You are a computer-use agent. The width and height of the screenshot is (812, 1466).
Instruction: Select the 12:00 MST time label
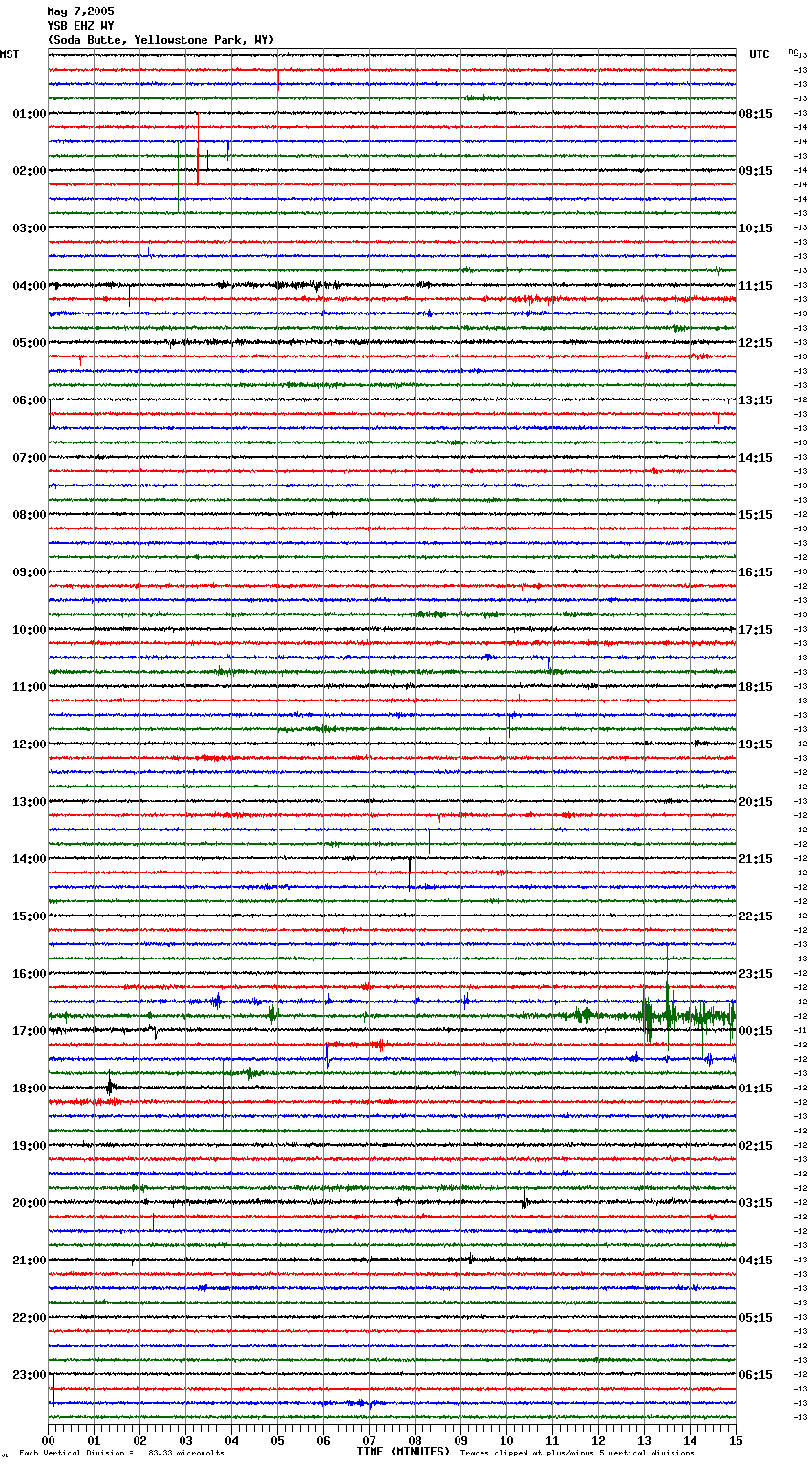30,744
